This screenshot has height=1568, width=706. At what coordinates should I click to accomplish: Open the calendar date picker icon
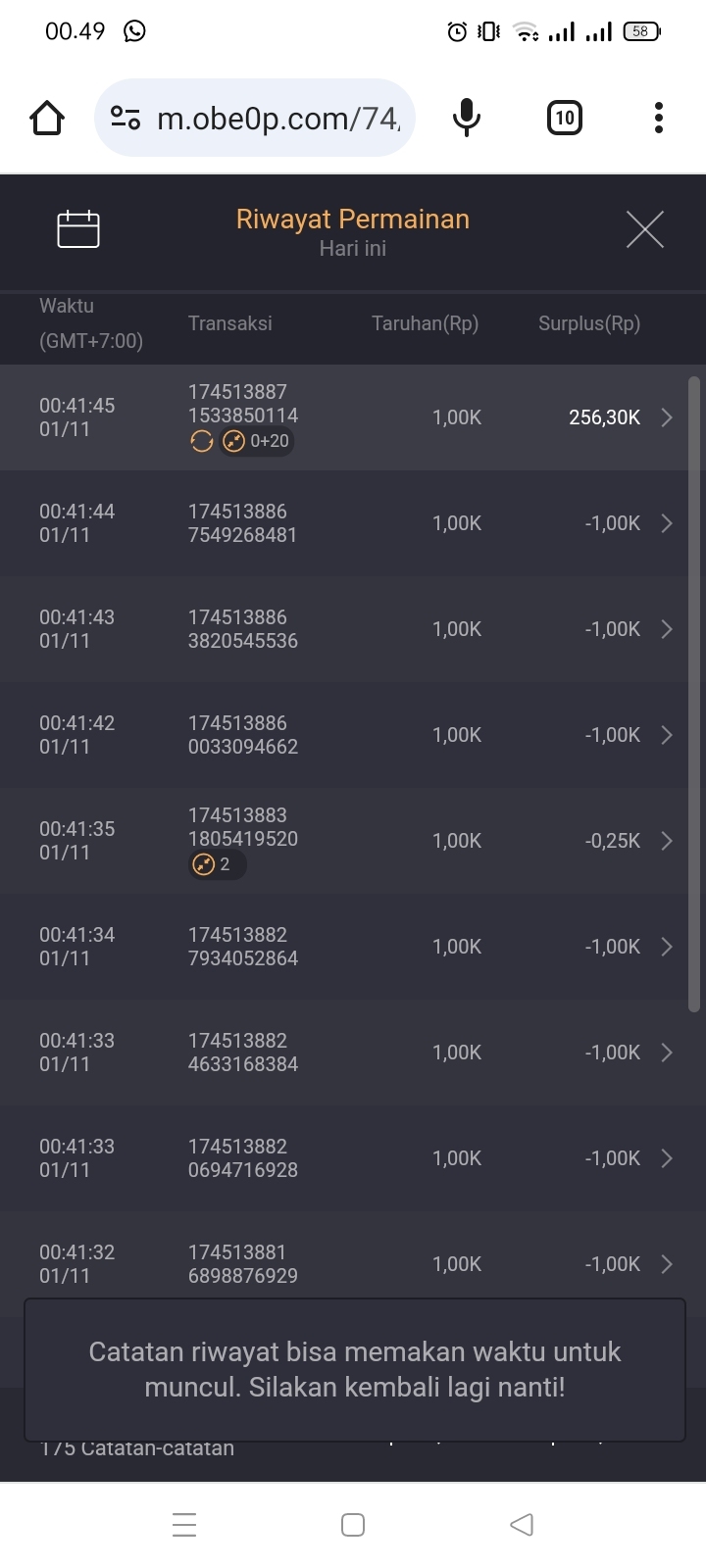click(x=78, y=229)
